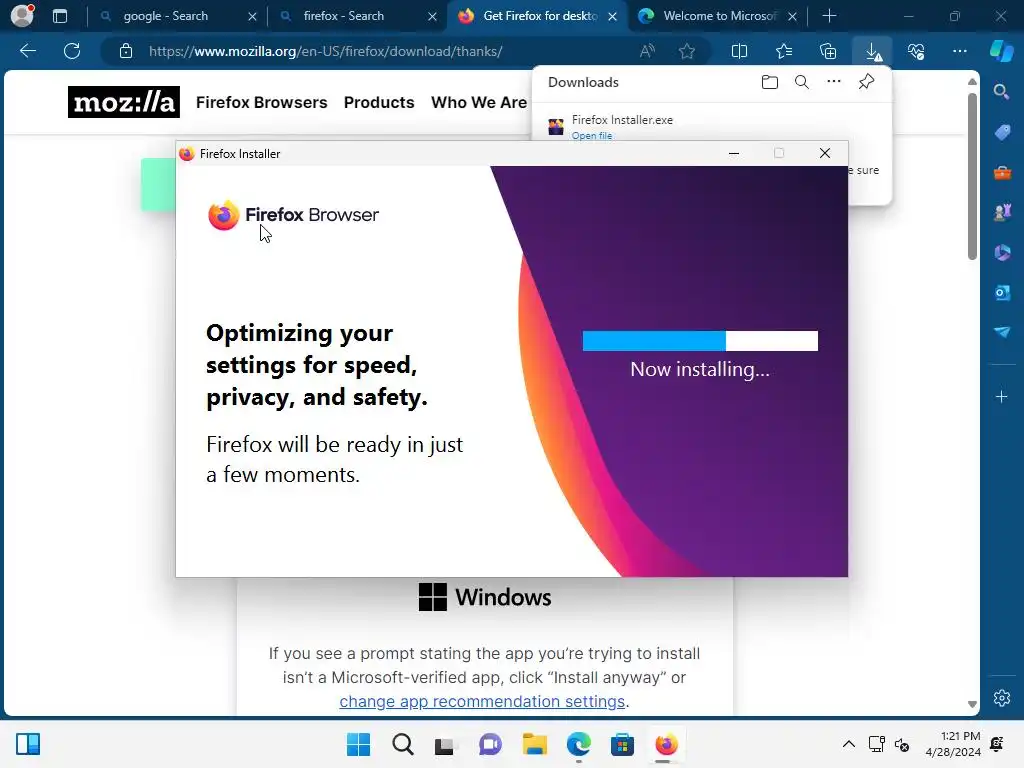Open the sidebar Drop paper plane icon
Viewport: 1024px width, 768px height.
(x=1002, y=332)
